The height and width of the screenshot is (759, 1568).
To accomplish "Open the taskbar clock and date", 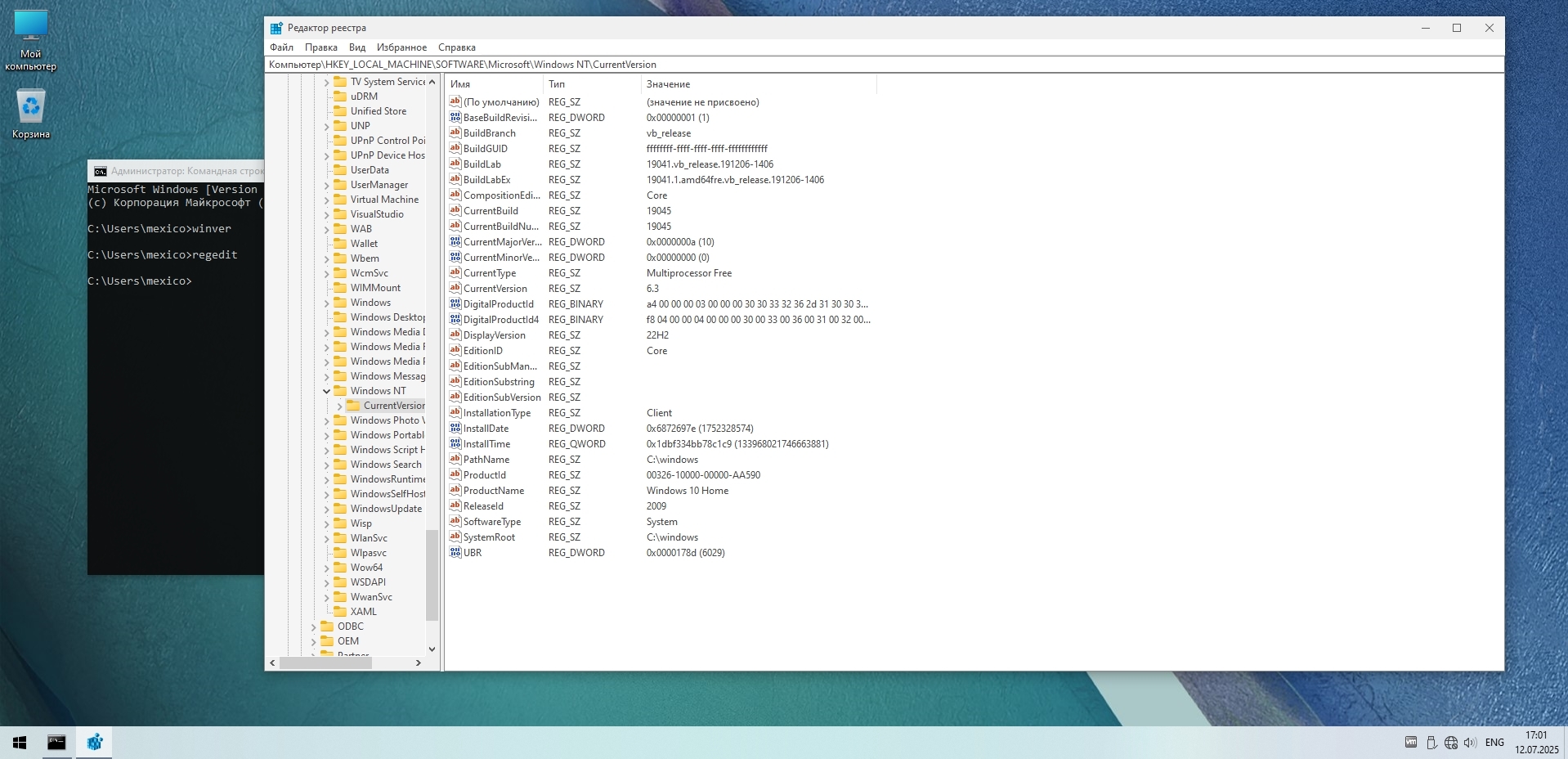I will click(x=1536, y=743).
